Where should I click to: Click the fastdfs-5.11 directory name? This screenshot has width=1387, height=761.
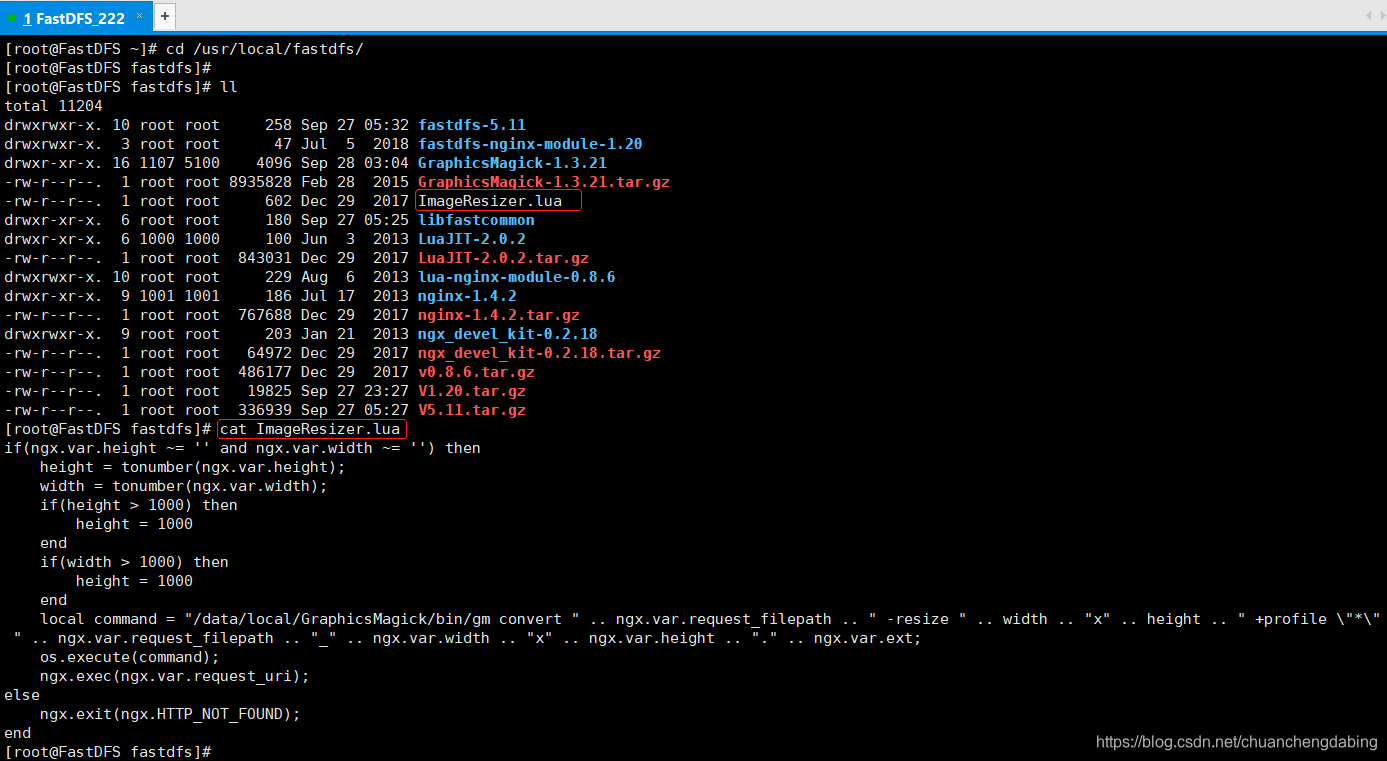click(x=472, y=125)
